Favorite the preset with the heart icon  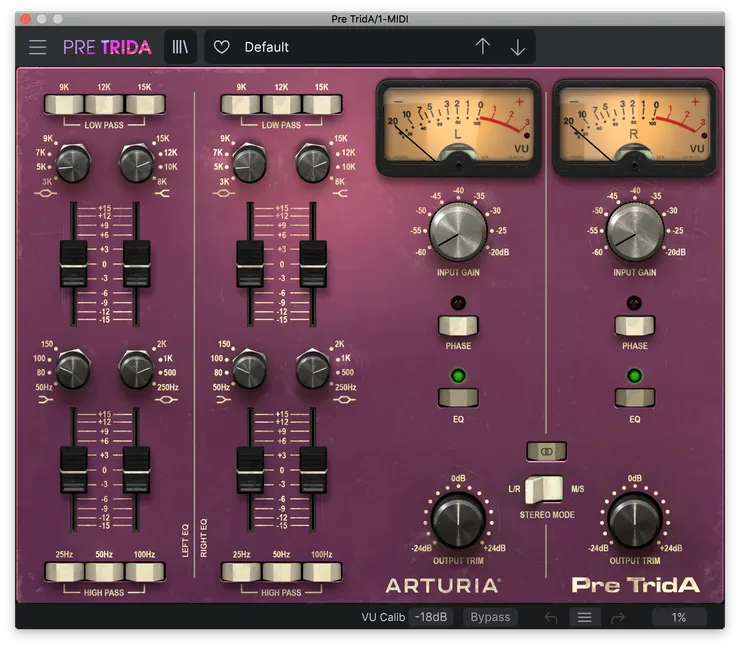coord(222,47)
